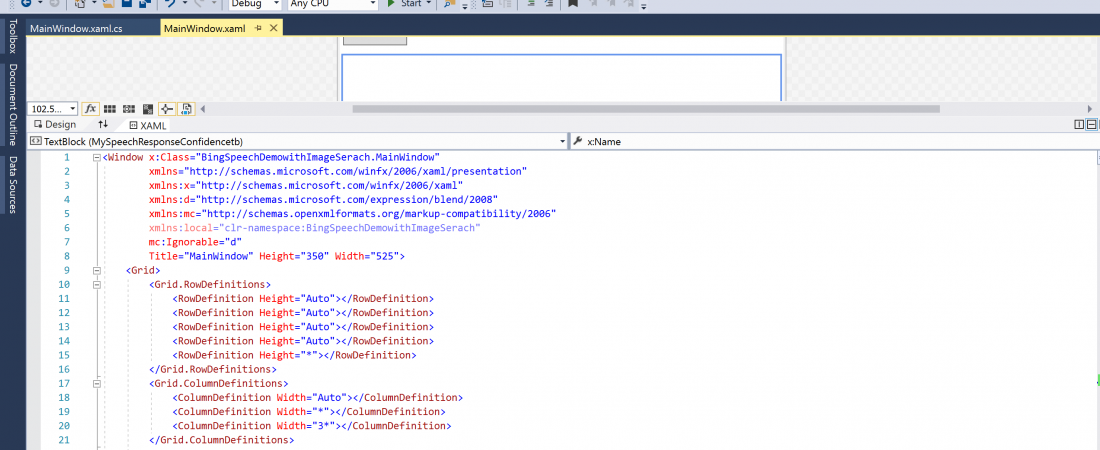Click the designer horizontal scrollbar thumb
This screenshot has width=1100, height=450.
pos(645,109)
